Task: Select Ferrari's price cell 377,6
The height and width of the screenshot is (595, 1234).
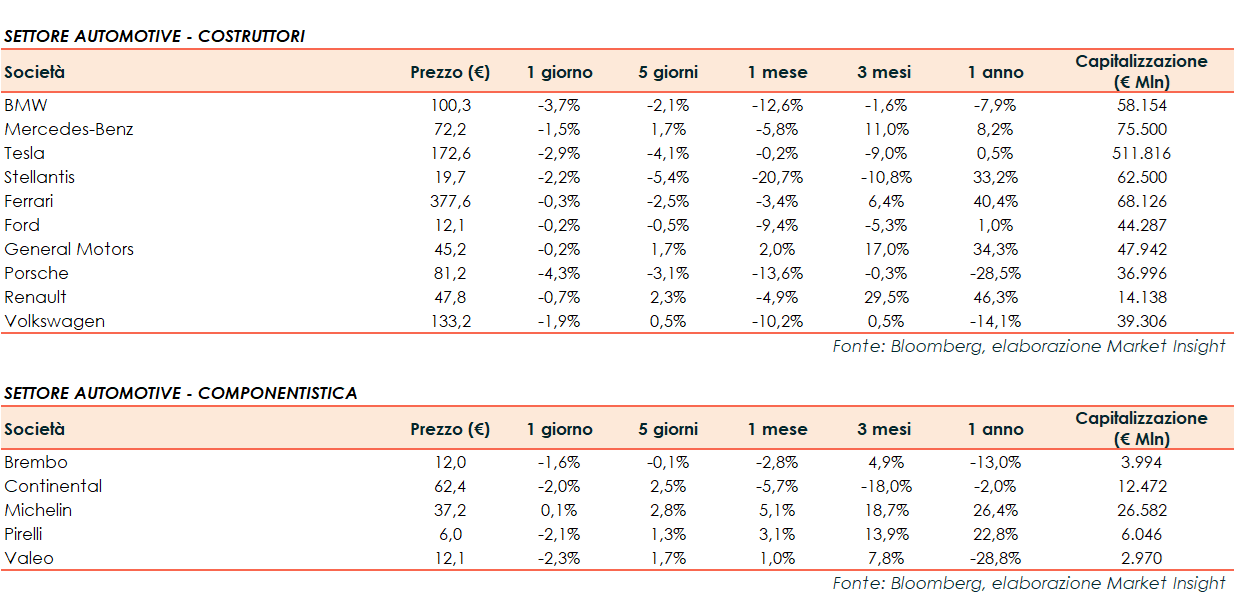Action: coord(449,201)
